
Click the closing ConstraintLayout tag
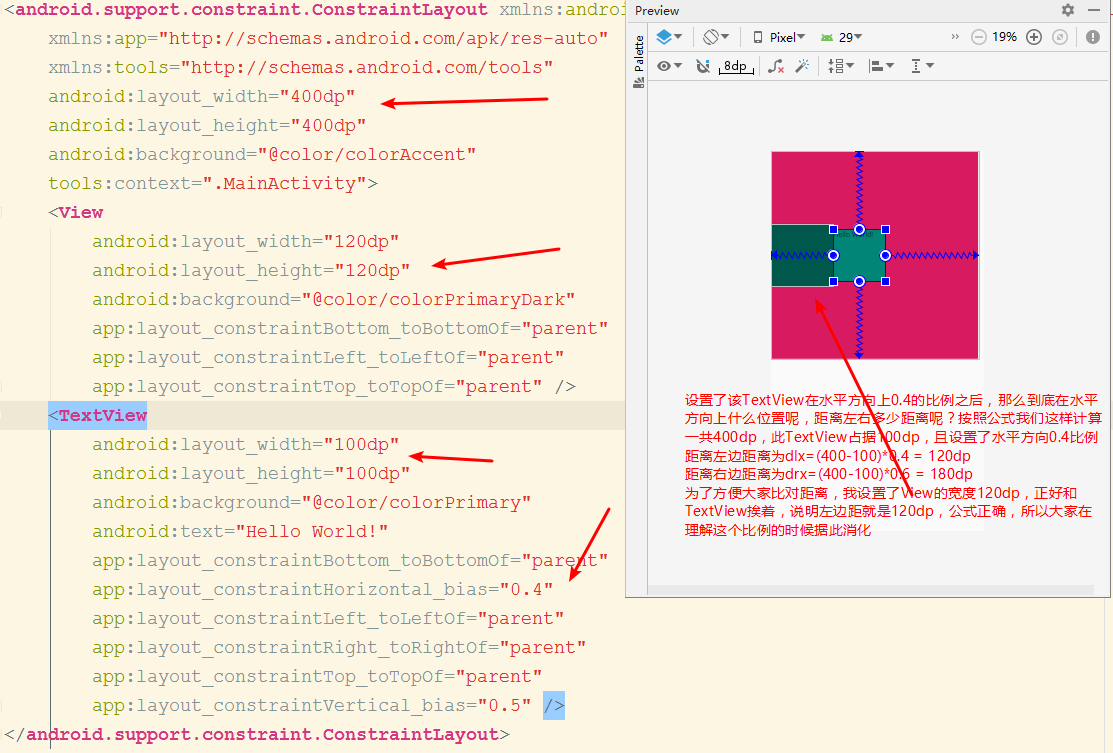coord(257,735)
